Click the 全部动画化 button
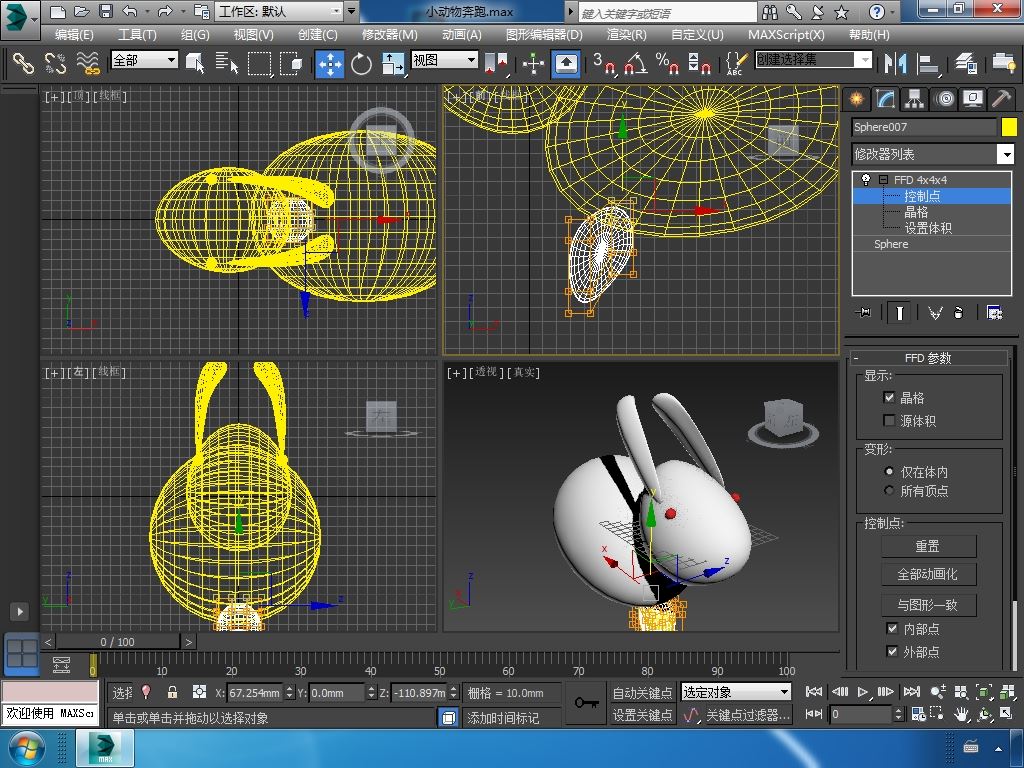1024x768 pixels. point(927,575)
